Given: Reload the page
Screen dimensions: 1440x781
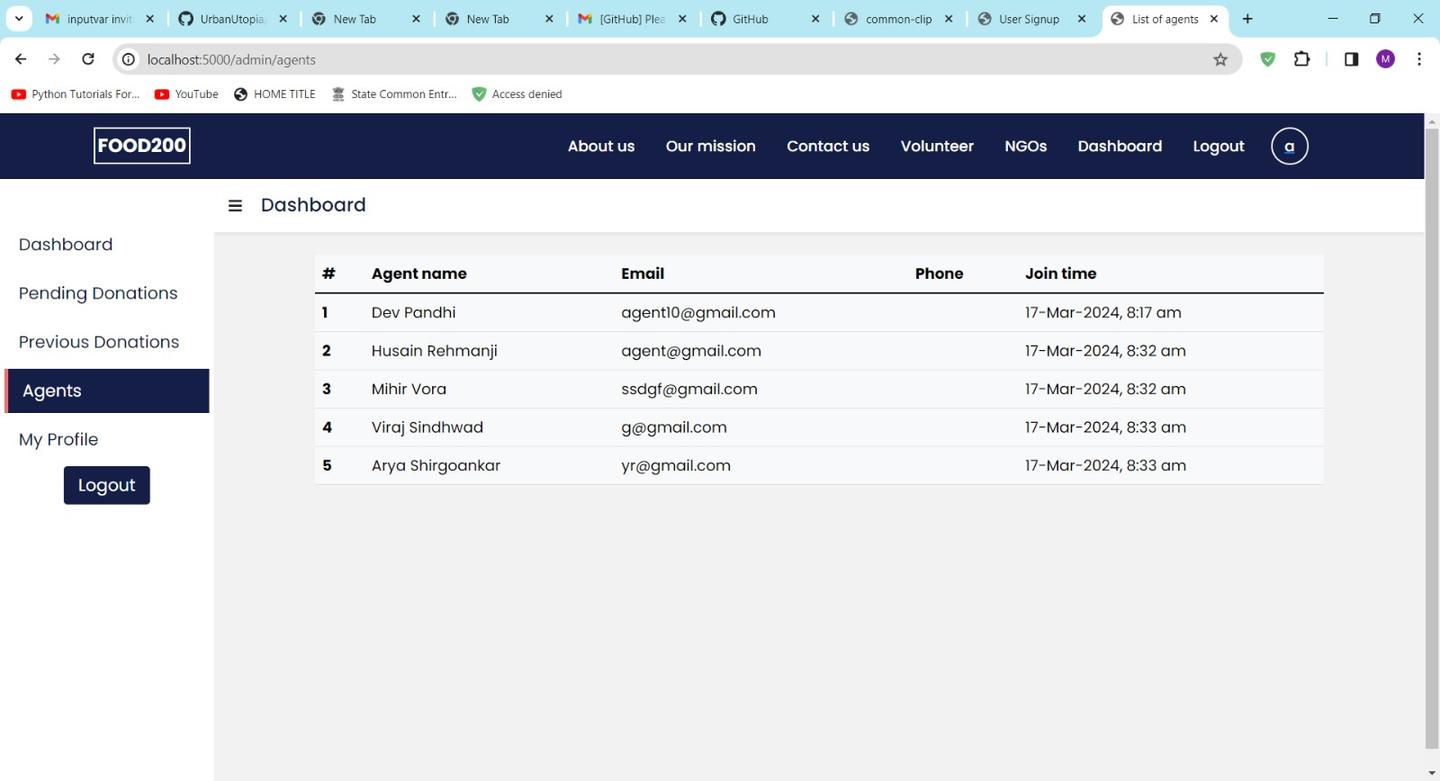Looking at the screenshot, I should 88,60.
